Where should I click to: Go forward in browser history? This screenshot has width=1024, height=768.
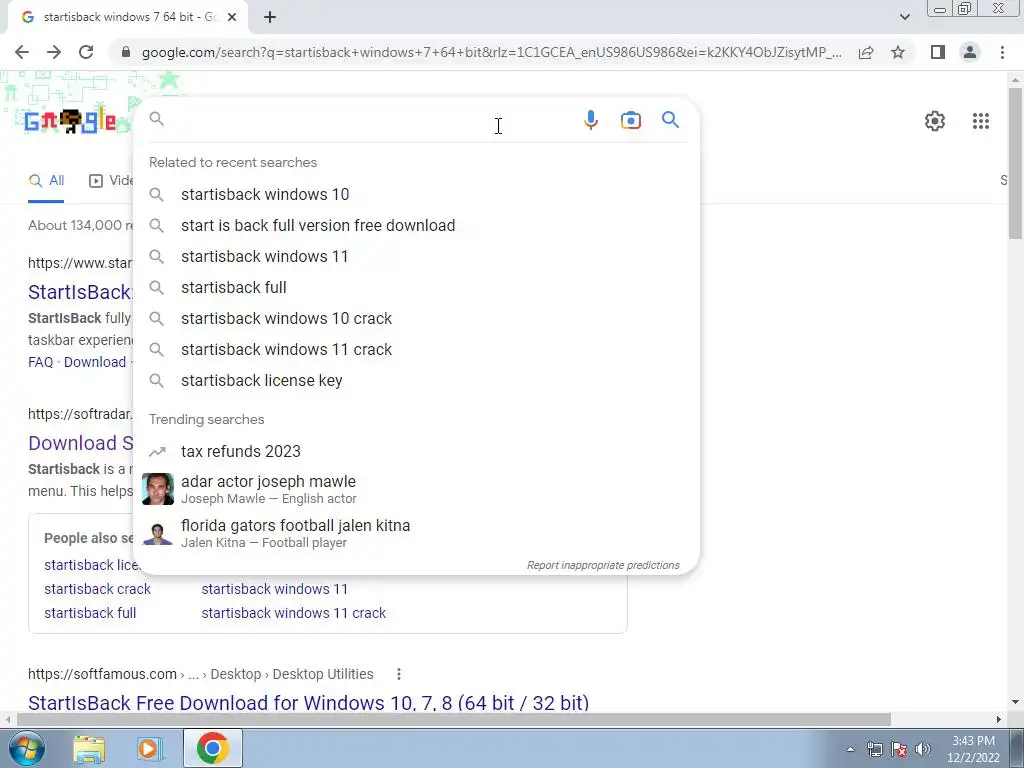point(54,52)
